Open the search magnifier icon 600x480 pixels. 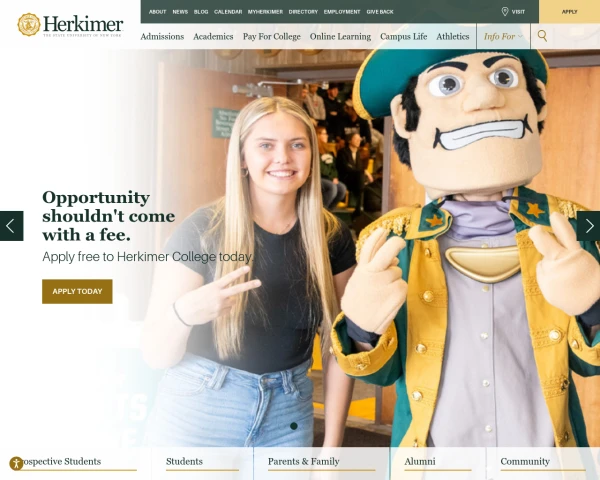(x=542, y=36)
